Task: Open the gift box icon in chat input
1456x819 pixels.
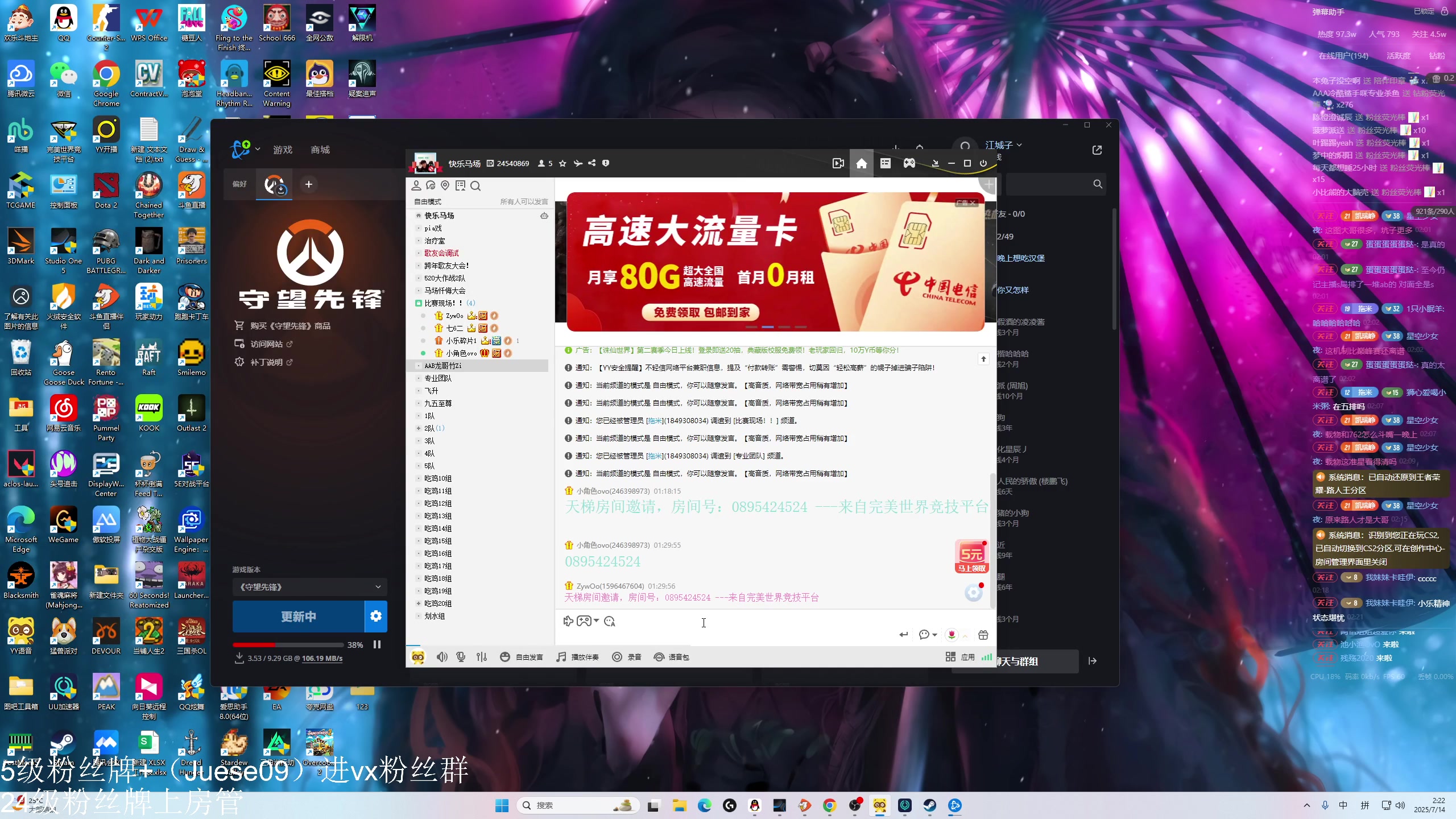Action: (983, 635)
